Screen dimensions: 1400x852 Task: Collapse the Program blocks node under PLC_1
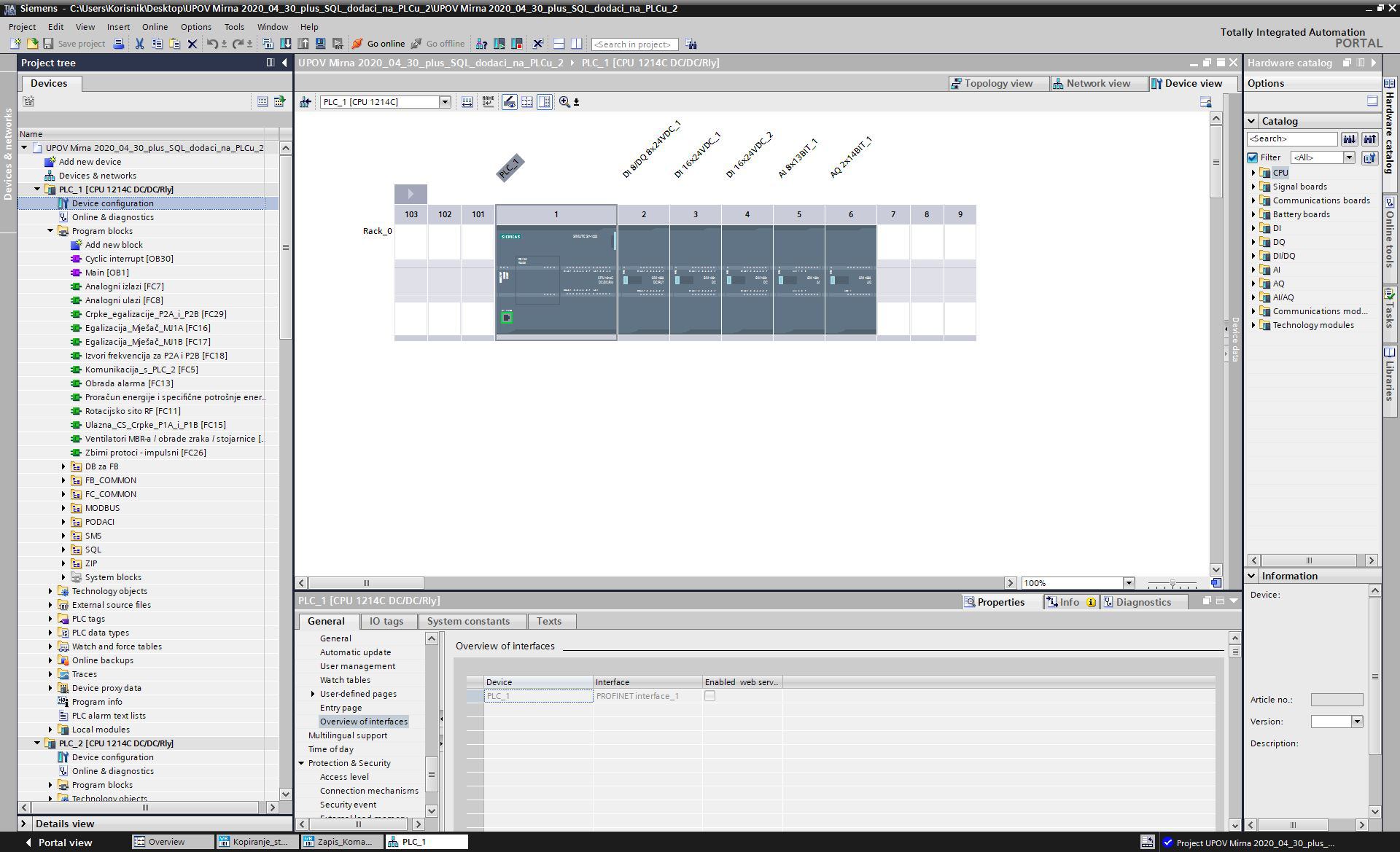(x=50, y=231)
